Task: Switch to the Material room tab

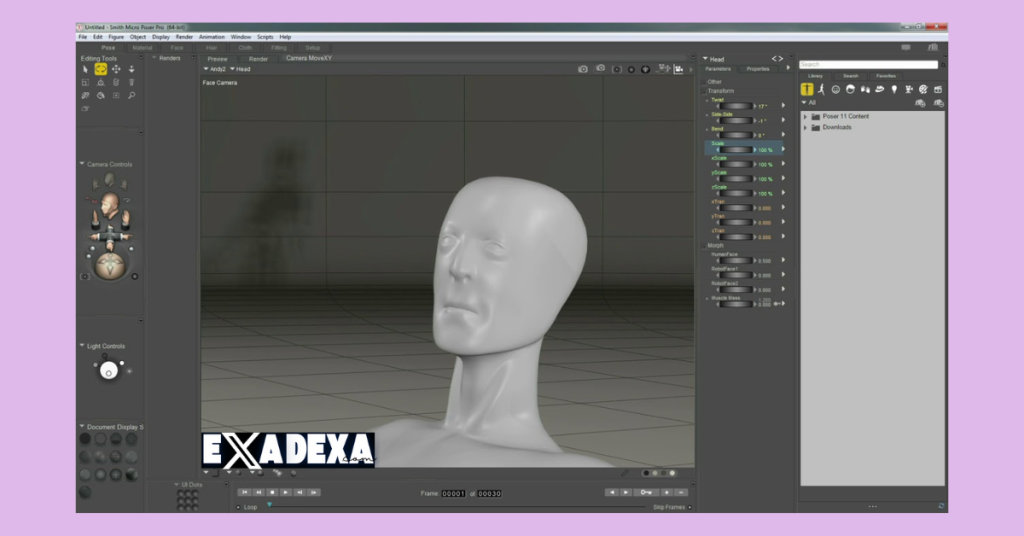Action: [x=142, y=48]
